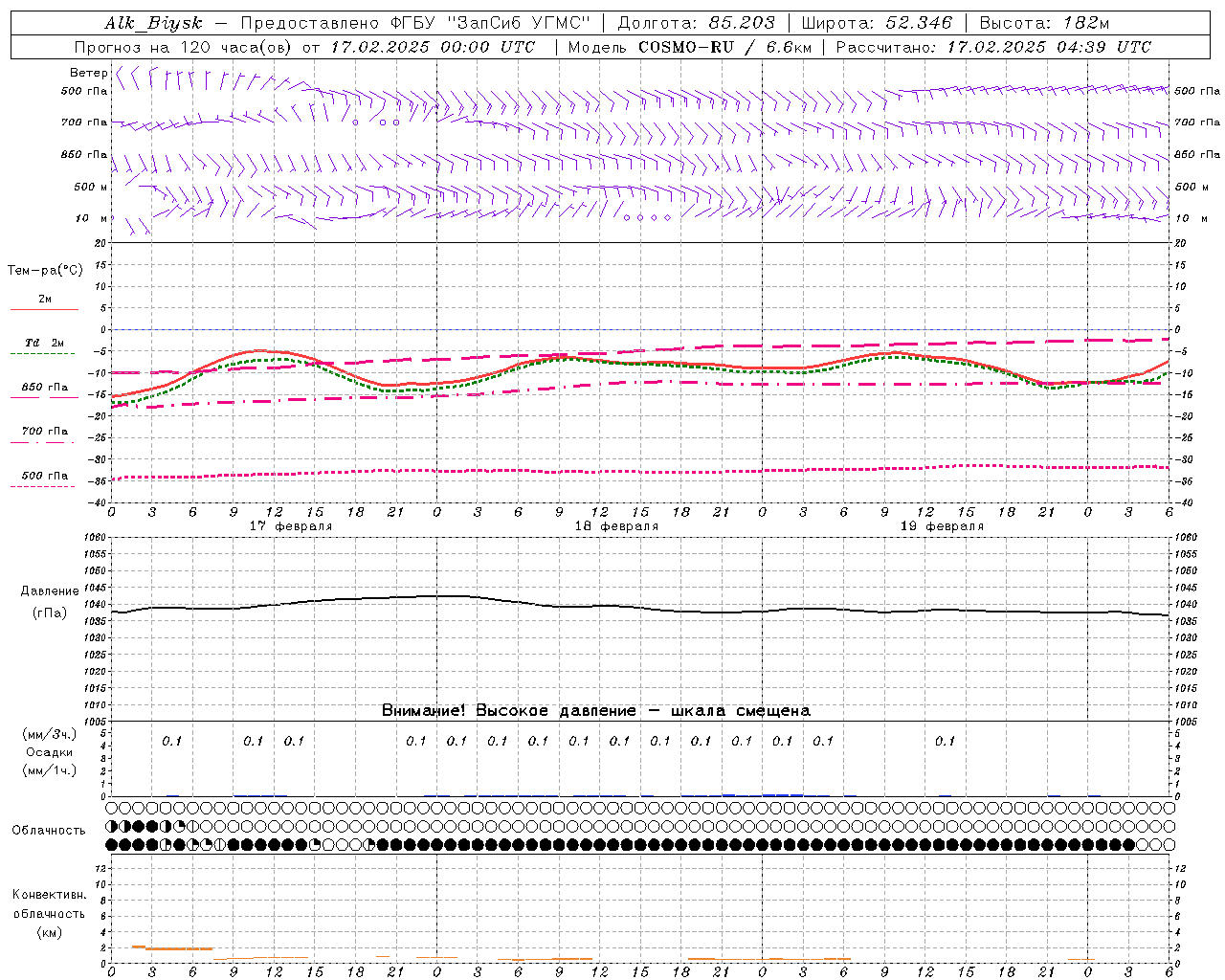The width and height of the screenshot is (1225, 980).
Task: Click the Конвективн. convective cloud label
Action: (50, 895)
